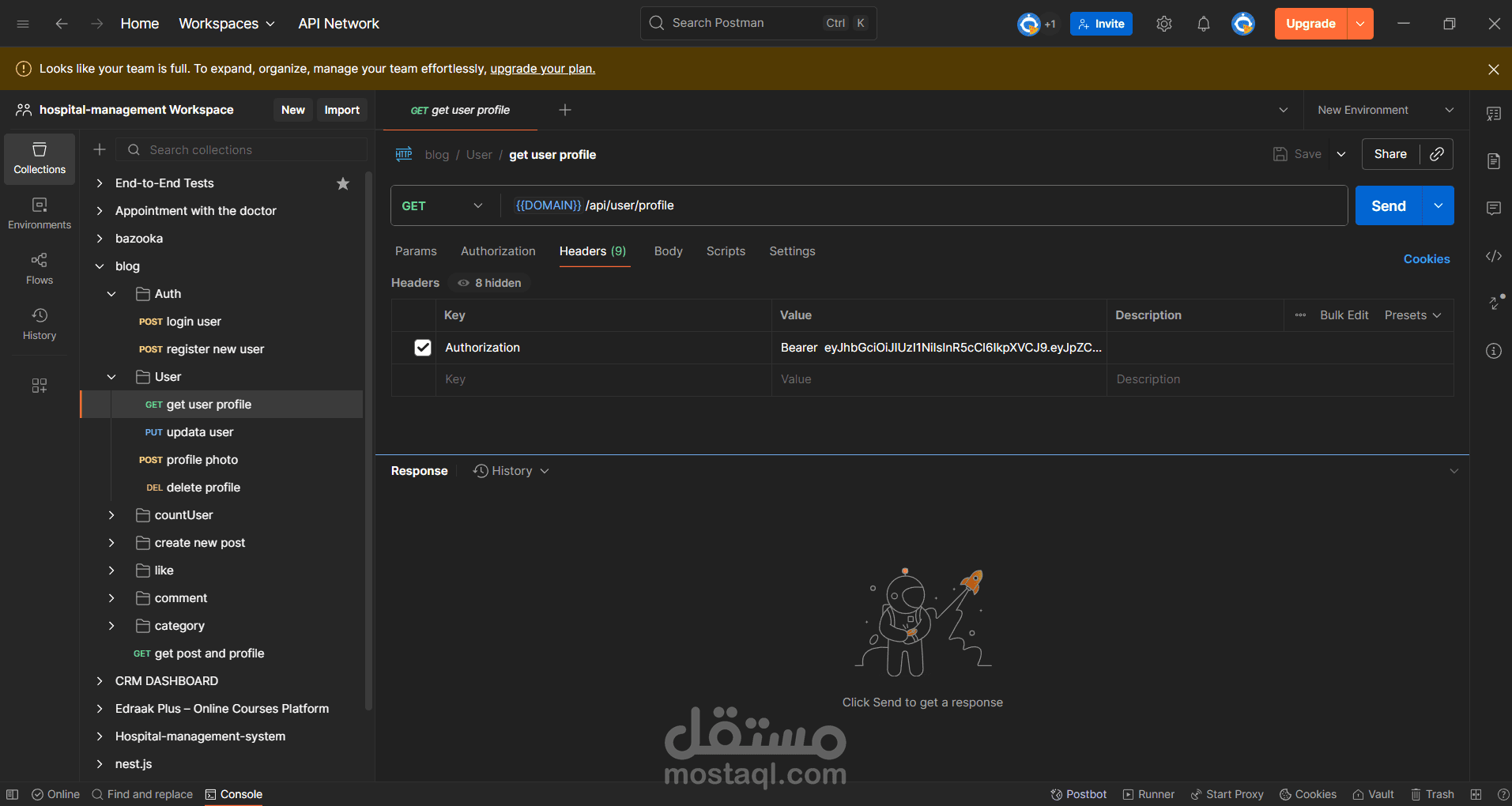Focus the Search Postman field
1512x806 pixels.
point(758,24)
